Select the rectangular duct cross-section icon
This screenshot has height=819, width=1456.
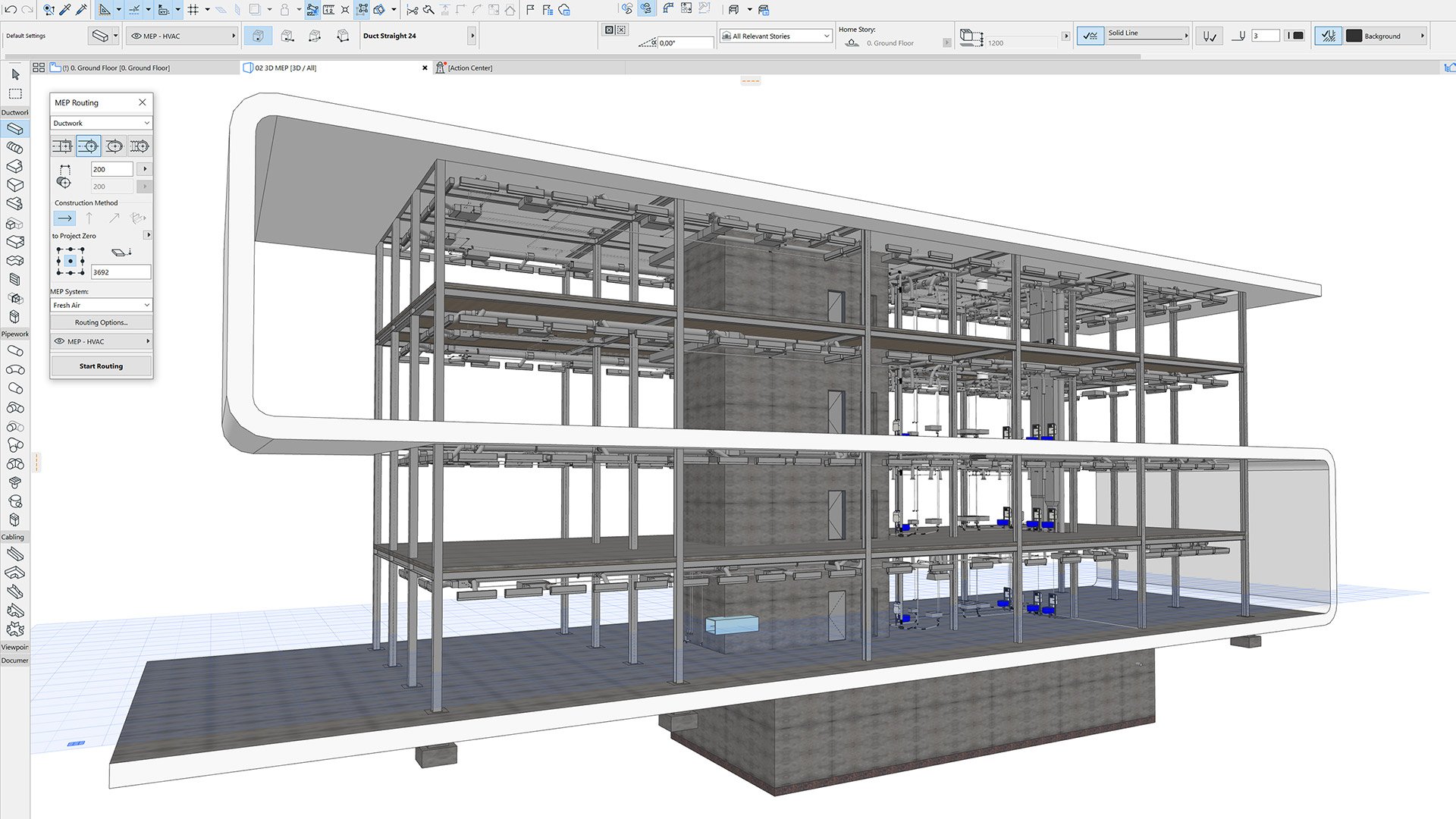tap(62, 146)
